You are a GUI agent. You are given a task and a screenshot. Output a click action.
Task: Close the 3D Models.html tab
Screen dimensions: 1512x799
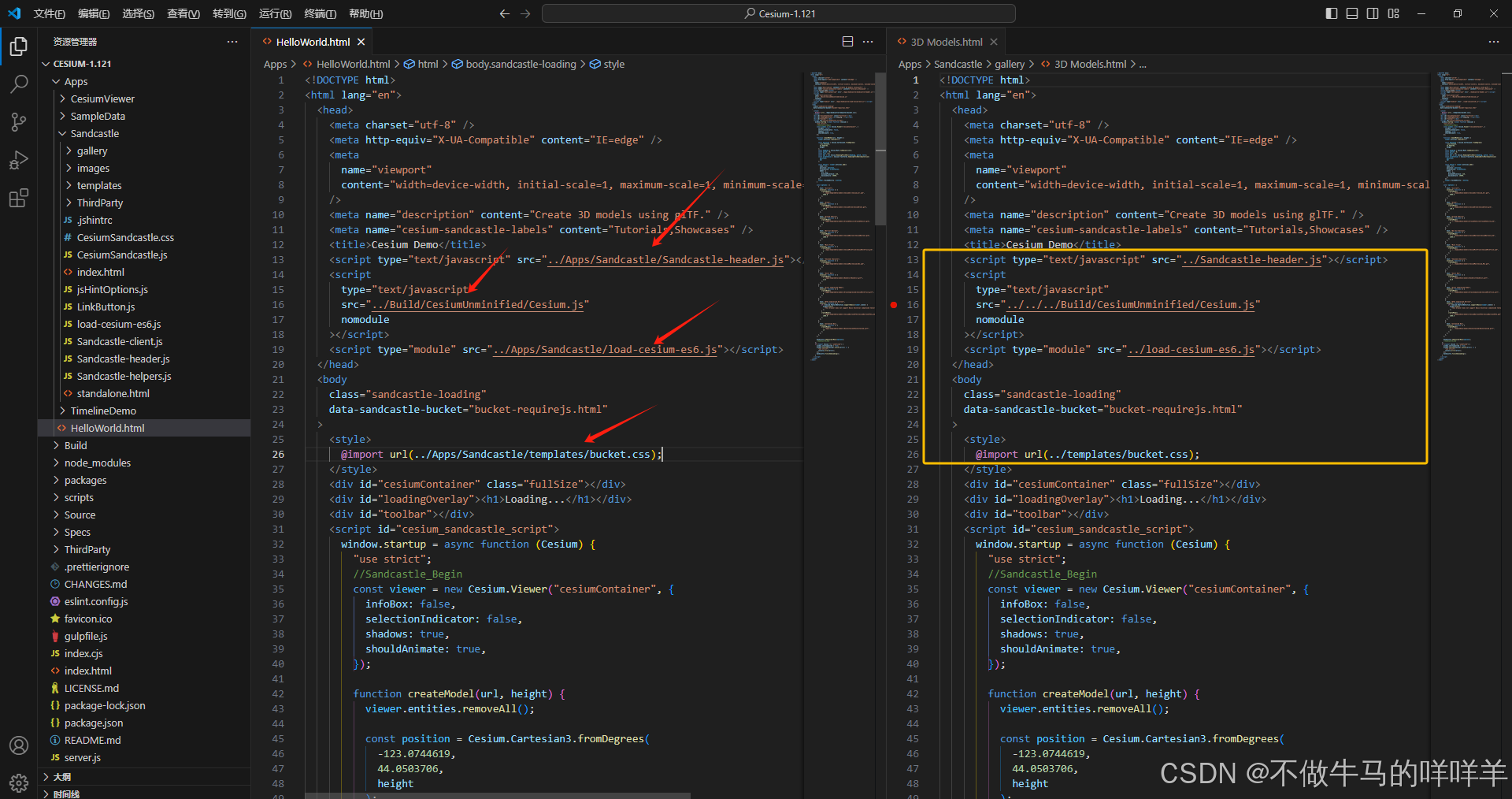click(x=994, y=42)
